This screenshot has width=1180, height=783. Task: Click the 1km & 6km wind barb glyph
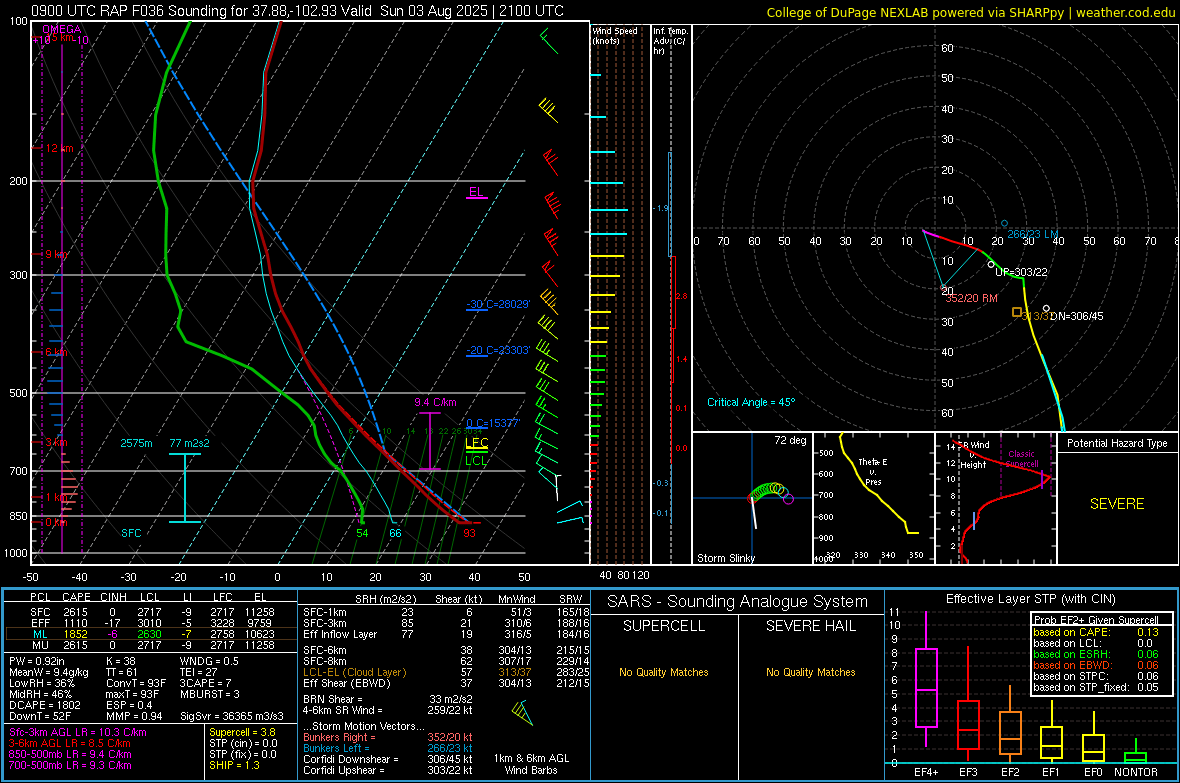pyautogui.click(x=521, y=711)
